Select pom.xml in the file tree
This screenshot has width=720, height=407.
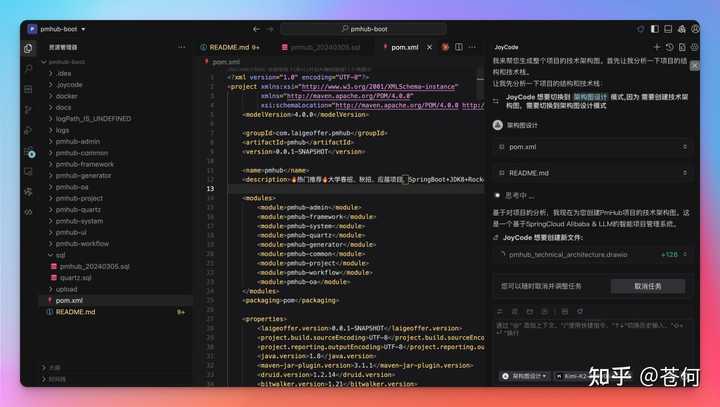(x=69, y=300)
